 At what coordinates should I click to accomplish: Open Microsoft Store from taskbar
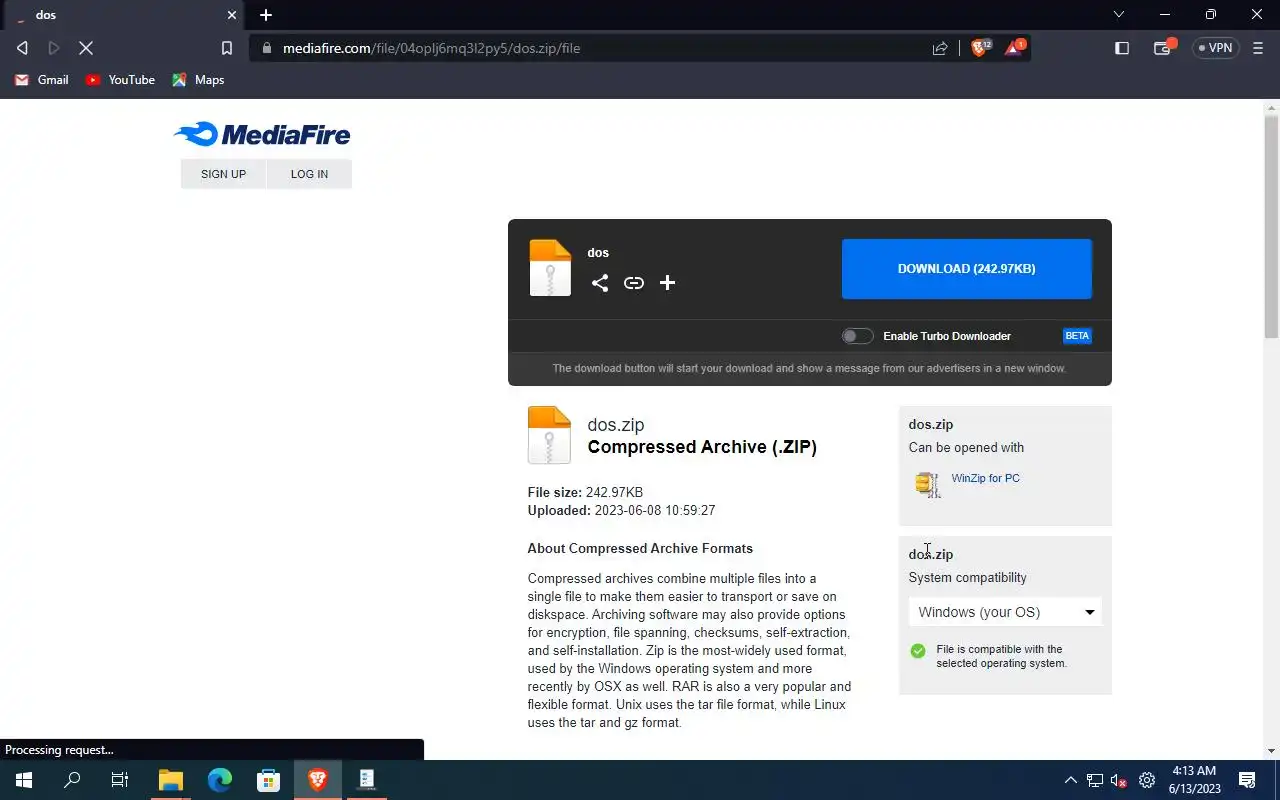(269, 780)
